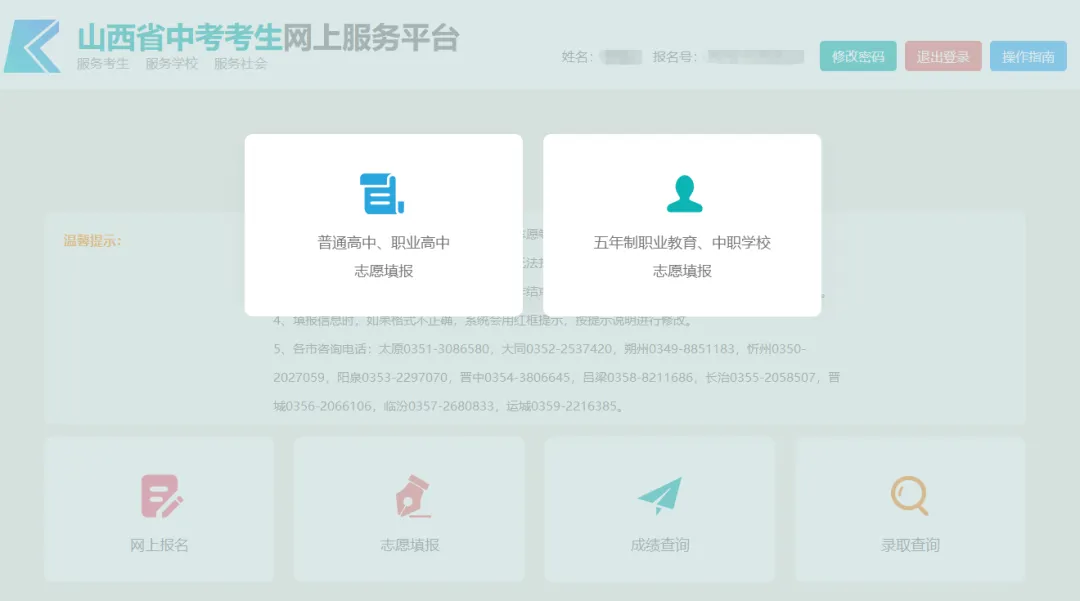
Task: Open 成绩查询 label in the bottom row
Action: (x=660, y=545)
